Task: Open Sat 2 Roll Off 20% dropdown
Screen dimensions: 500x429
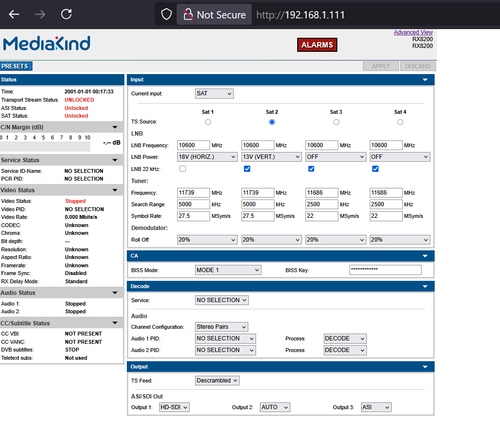Action: [271, 240]
